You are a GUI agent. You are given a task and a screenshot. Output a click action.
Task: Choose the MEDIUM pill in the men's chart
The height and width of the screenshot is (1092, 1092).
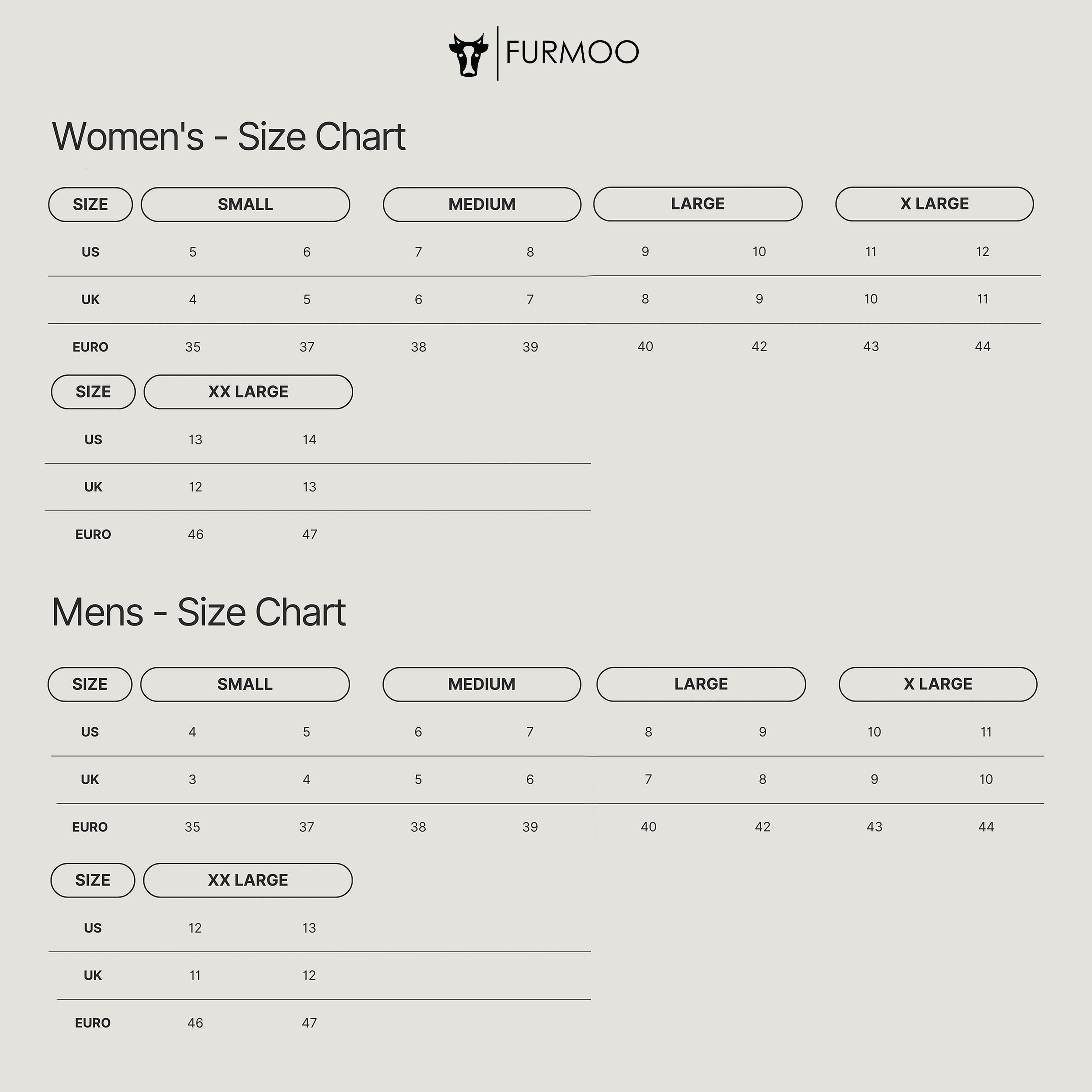[x=481, y=684]
